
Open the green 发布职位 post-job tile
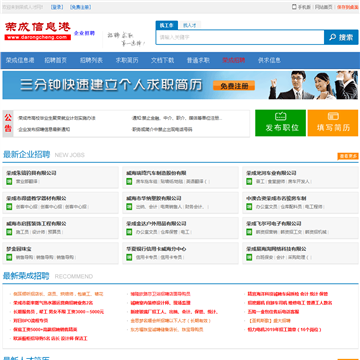280,123
